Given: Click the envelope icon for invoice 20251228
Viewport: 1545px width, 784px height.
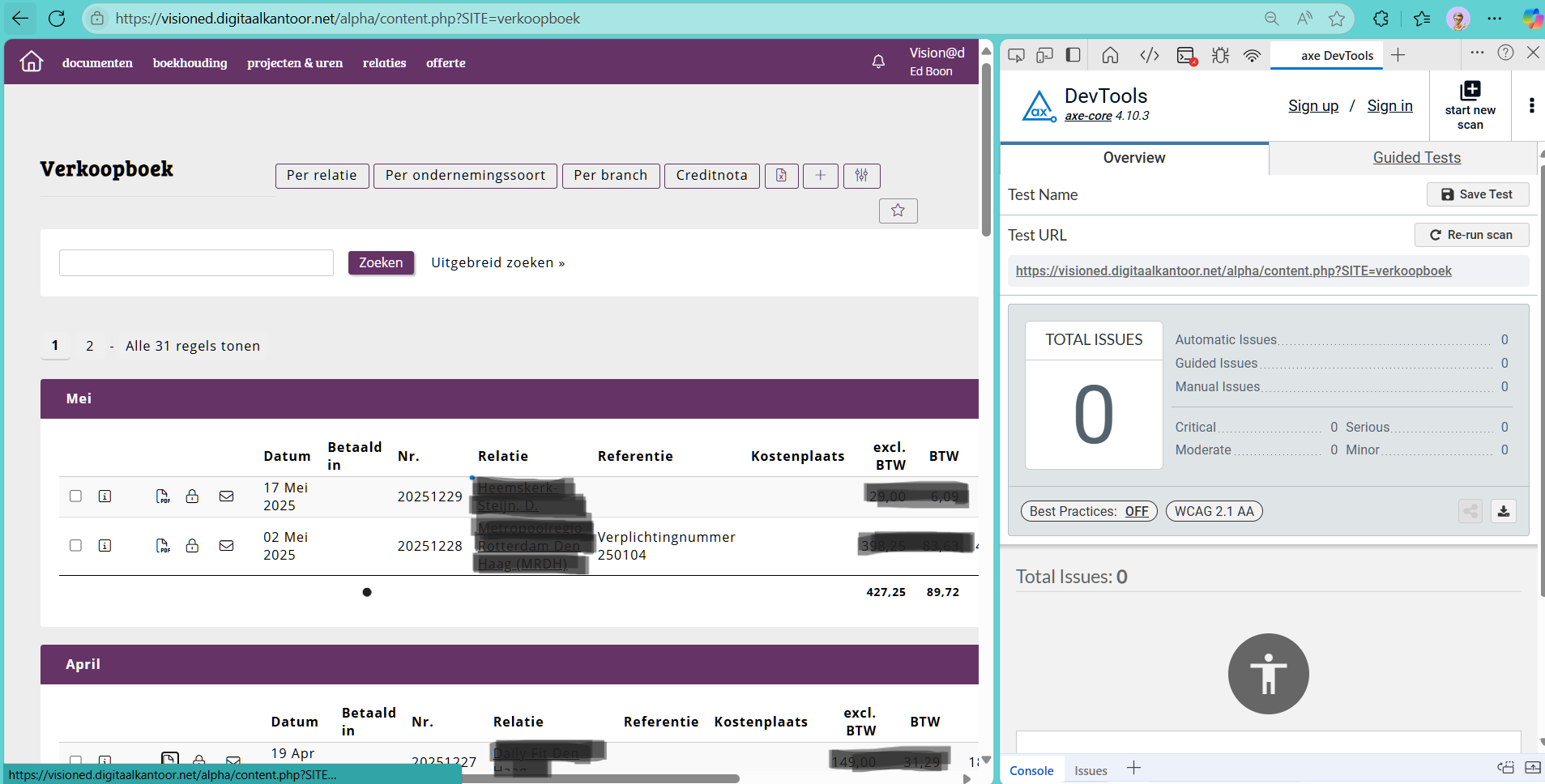Looking at the screenshot, I should point(227,546).
